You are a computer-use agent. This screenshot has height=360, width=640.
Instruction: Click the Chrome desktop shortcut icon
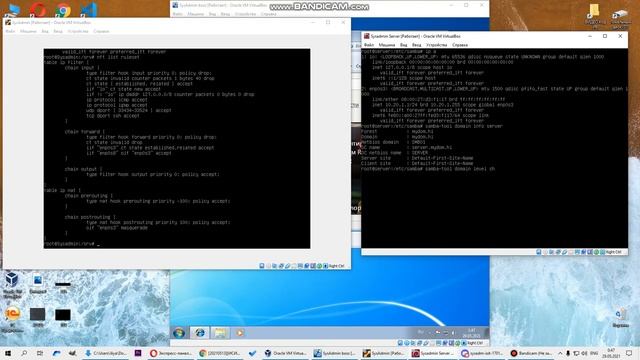click(x=63, y=10)
